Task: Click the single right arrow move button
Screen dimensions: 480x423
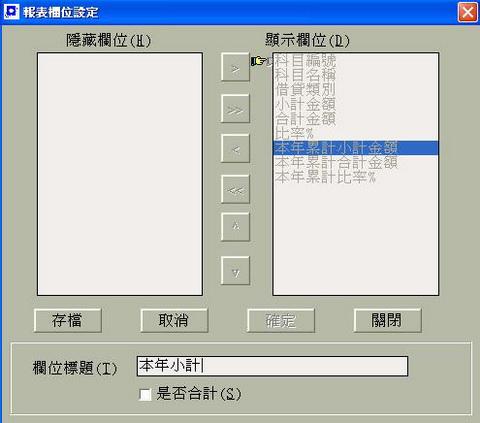Action: tap(235, 67)
